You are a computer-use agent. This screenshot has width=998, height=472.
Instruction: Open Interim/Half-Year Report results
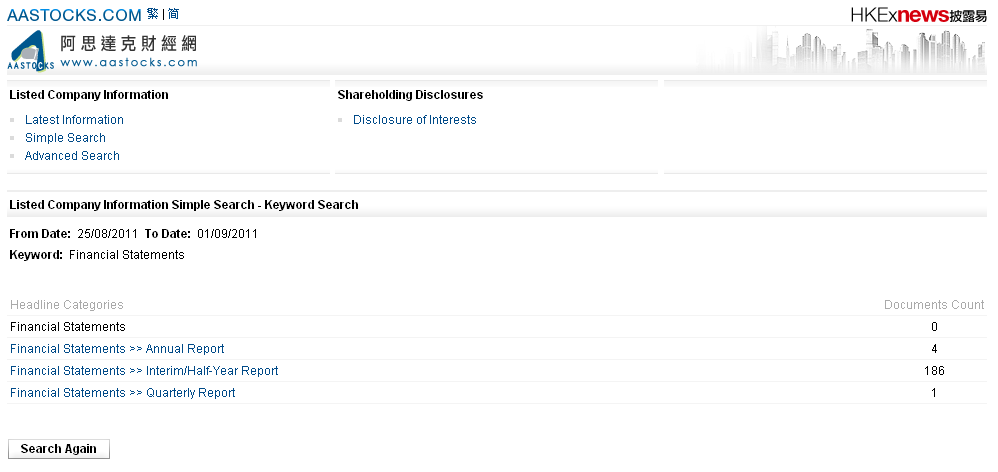click(x=144, y=371)
